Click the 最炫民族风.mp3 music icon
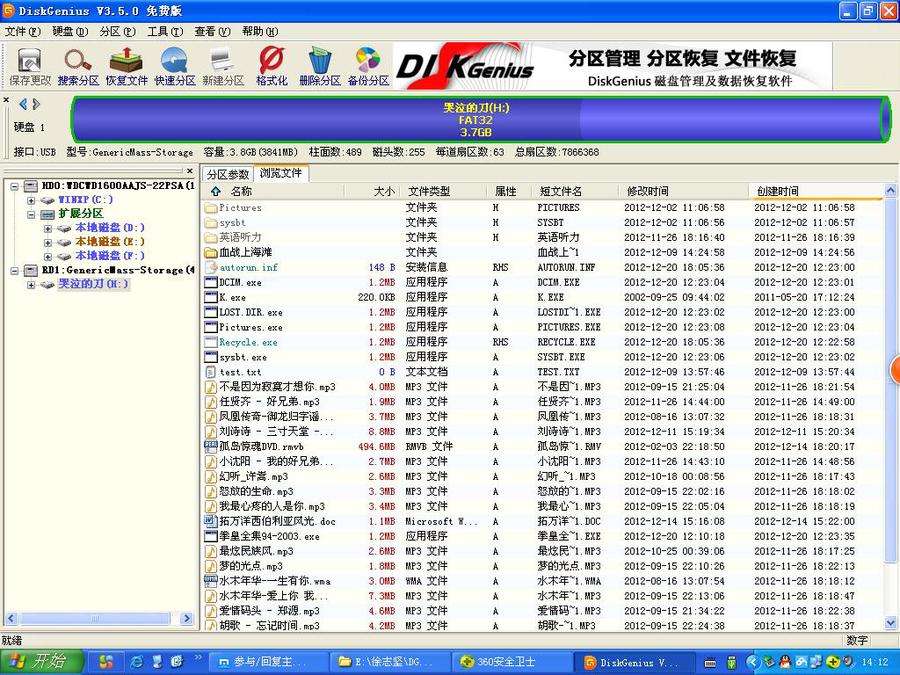Screen dimensions: 900x675 click(x=211, y=550)
